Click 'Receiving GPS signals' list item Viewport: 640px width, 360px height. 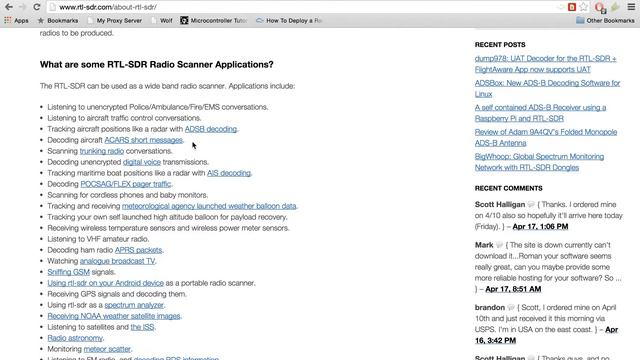pyautogui.click(x=117, y=294)
